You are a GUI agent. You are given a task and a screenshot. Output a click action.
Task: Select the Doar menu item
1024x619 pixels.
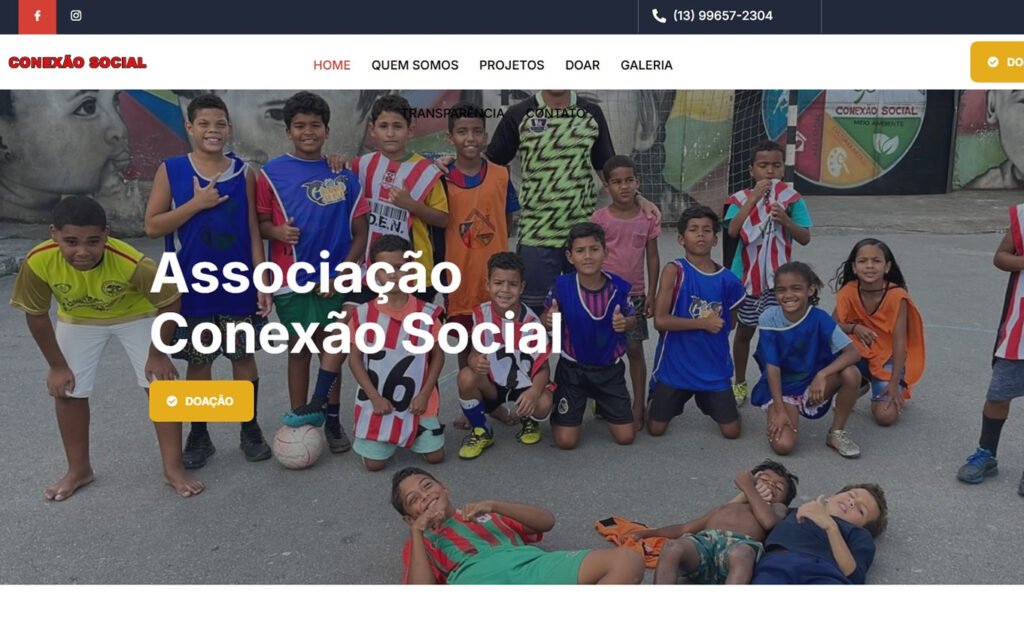click(583, 65)
